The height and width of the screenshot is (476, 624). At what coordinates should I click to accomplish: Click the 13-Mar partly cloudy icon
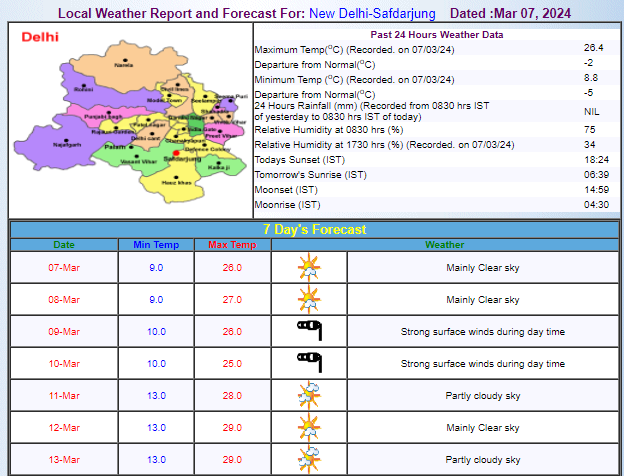pos(309,459)
